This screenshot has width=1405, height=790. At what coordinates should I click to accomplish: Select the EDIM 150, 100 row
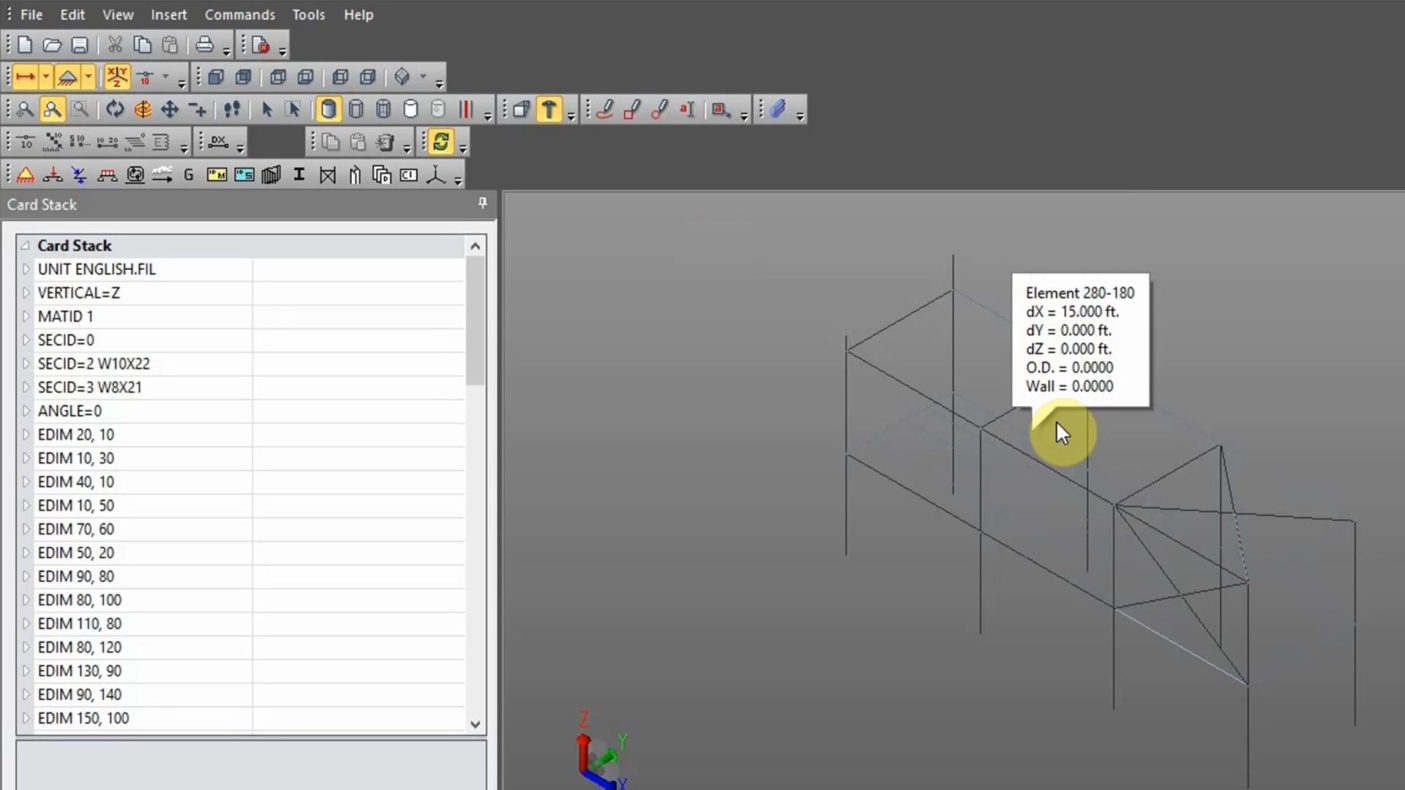[241, 718]
